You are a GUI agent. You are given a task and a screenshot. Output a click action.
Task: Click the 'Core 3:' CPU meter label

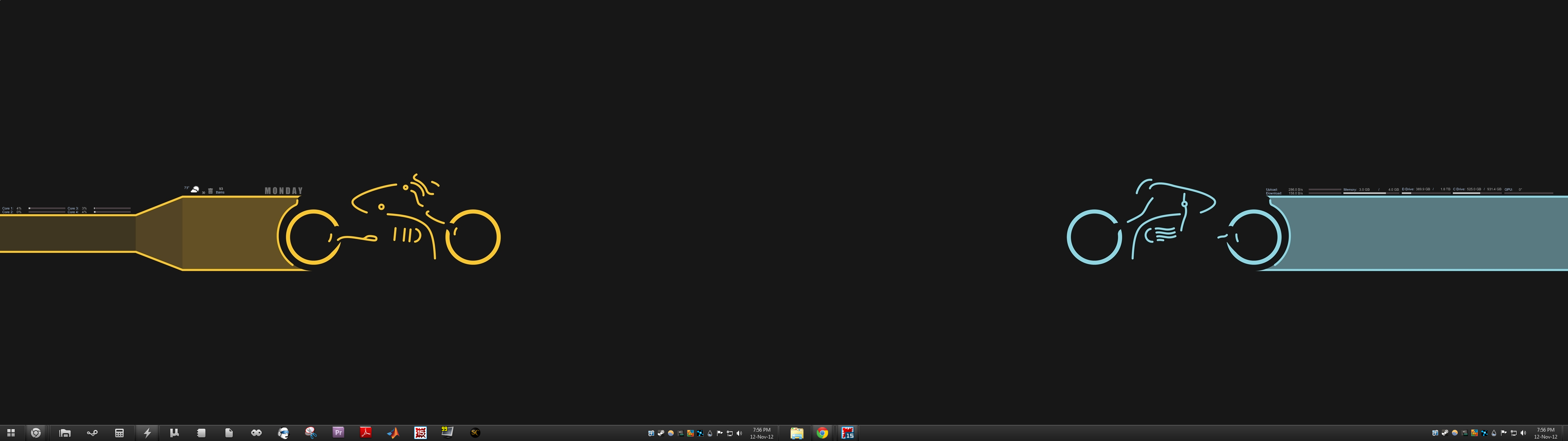click(73, 208)
